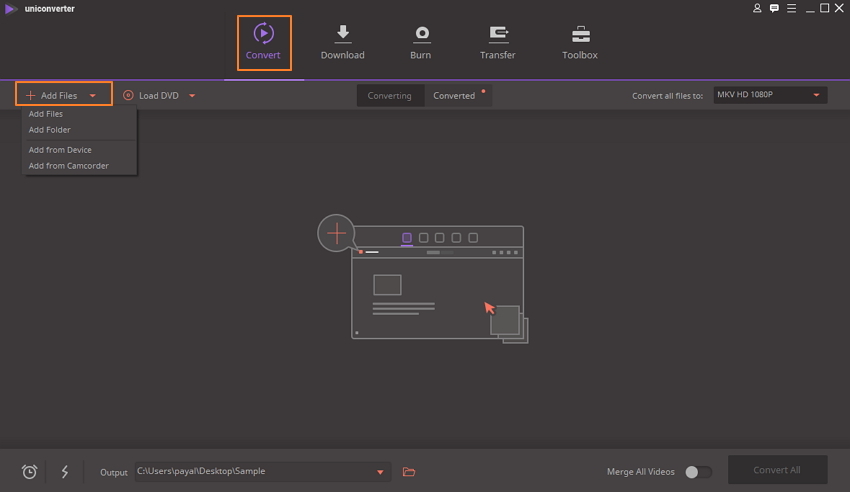Image resolution: width=850 pixels, height=492 pixels.
Task: Expand Load DVD dropdown arrow
Action: pyautogui.click(x=192, y=96)
